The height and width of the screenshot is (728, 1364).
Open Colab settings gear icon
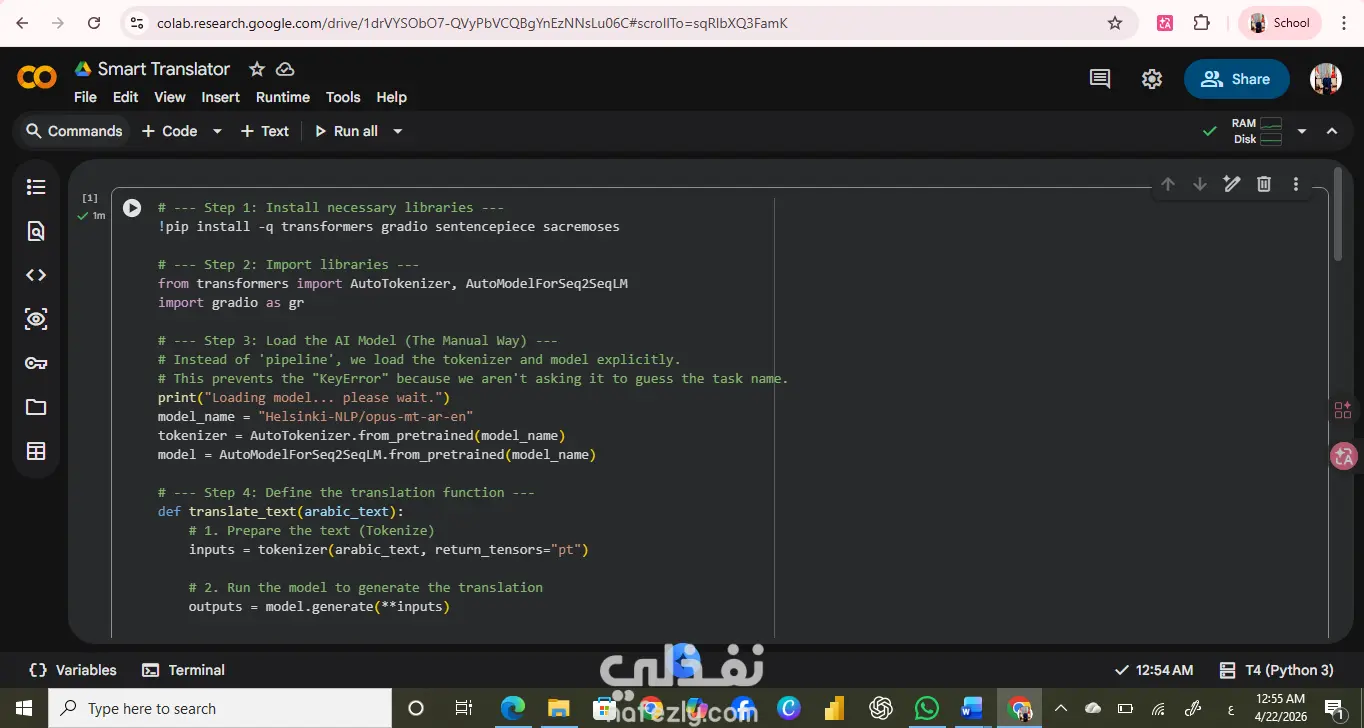coord(1152,79)
